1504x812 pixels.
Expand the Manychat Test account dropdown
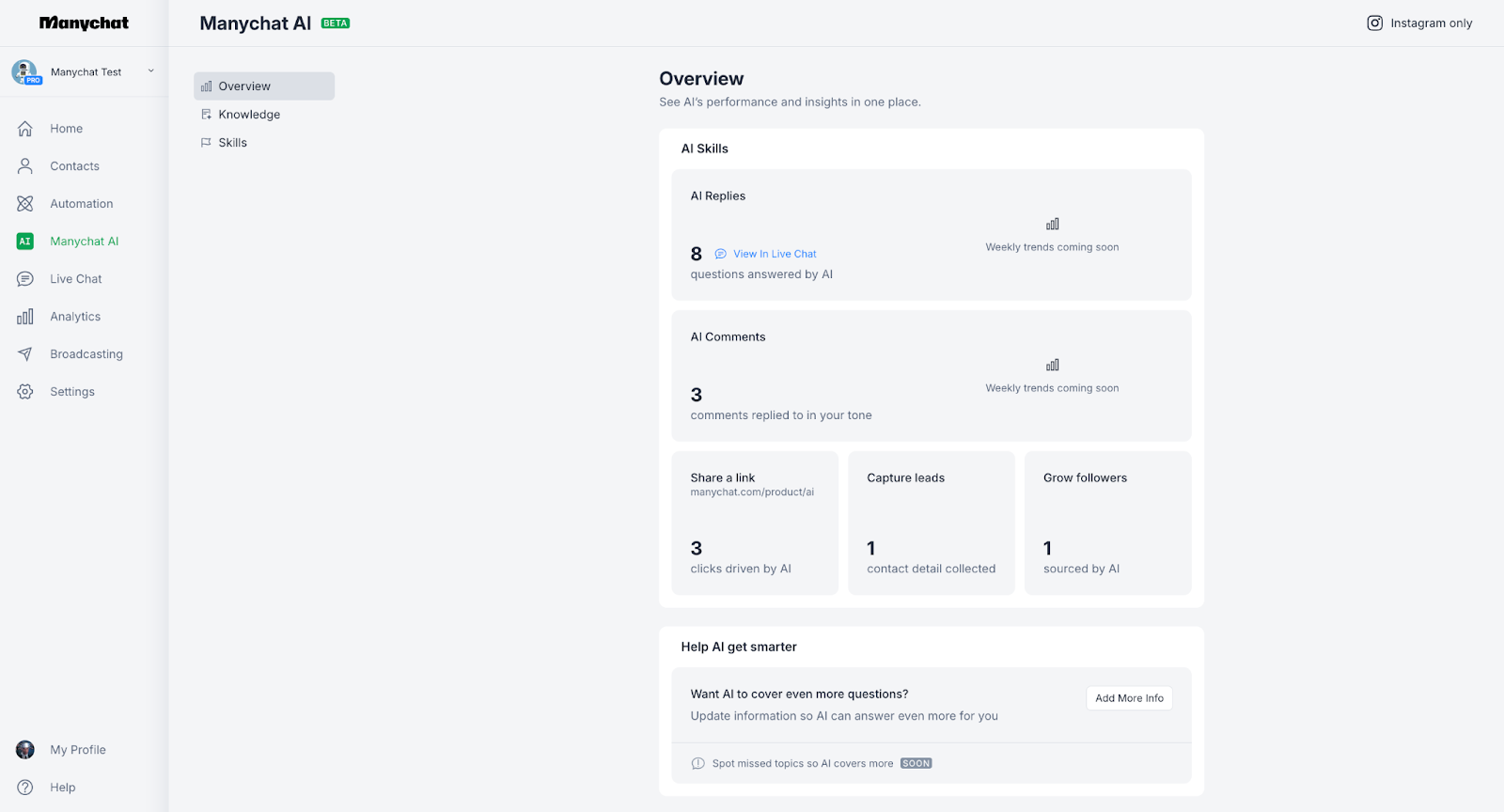[x=150, y=71]
